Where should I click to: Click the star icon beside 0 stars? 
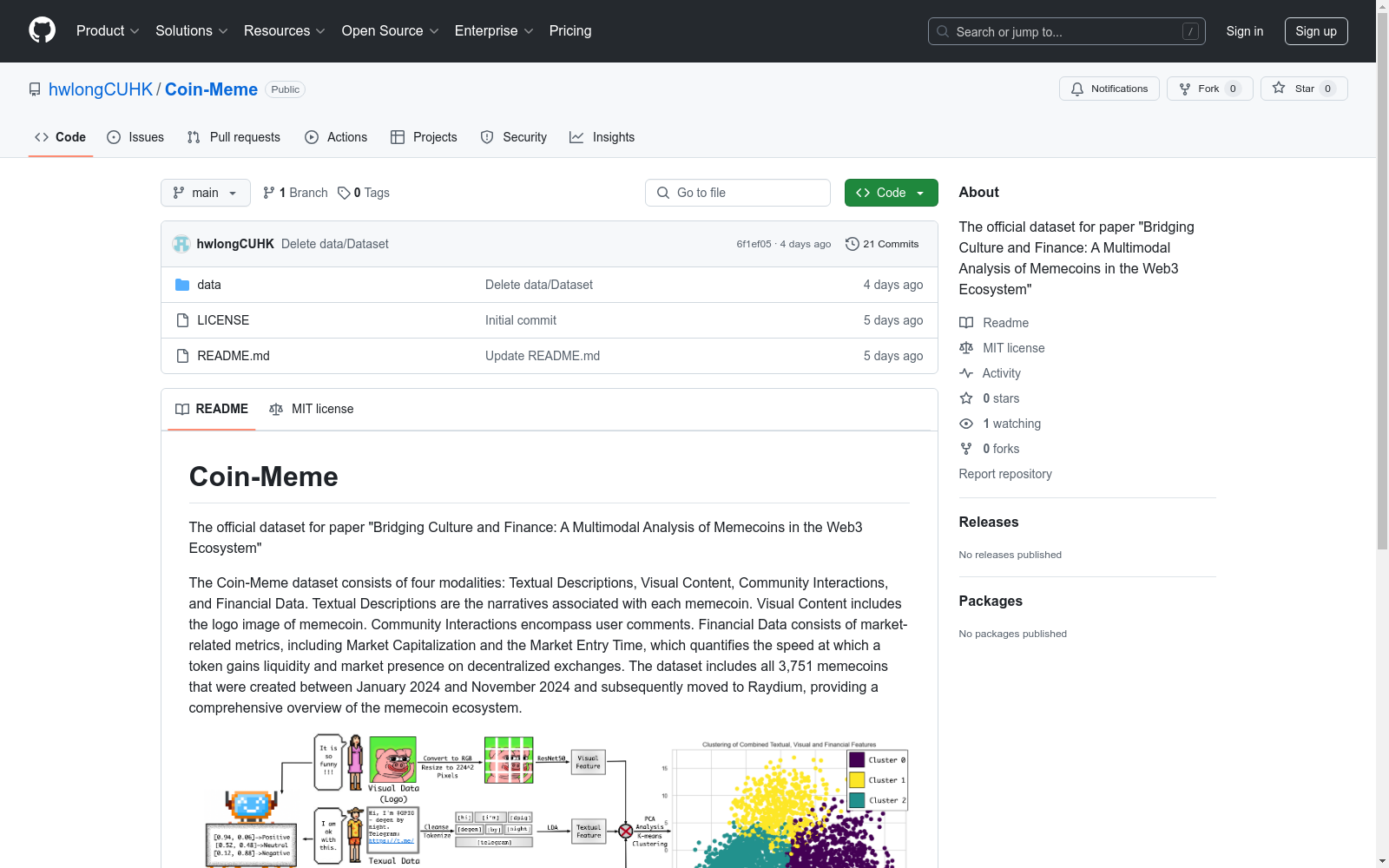[966, 398]
